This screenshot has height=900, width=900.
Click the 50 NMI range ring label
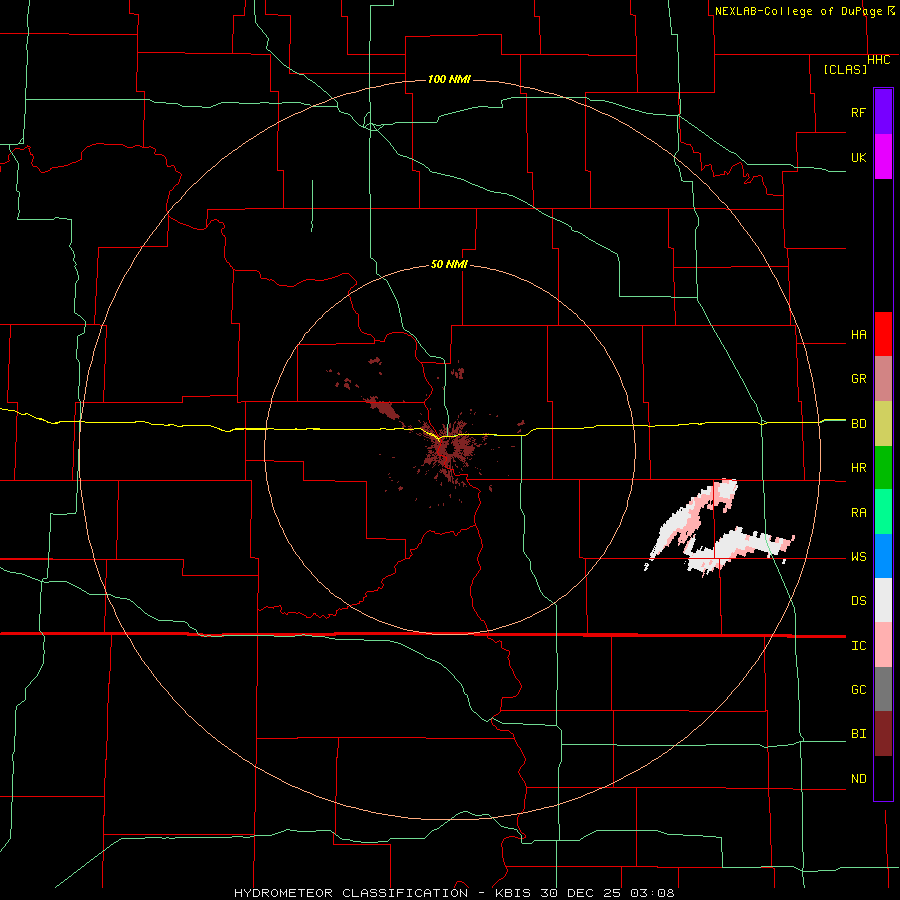pos(449,264)
